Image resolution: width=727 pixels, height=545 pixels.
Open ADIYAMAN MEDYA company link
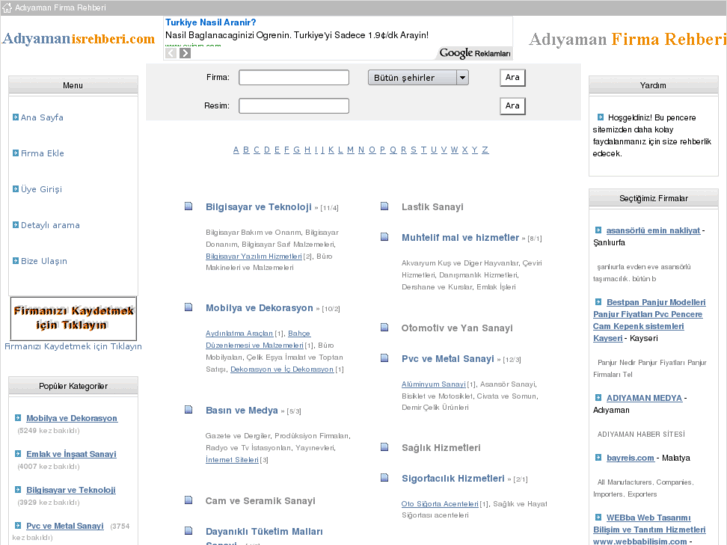point(644,398)
